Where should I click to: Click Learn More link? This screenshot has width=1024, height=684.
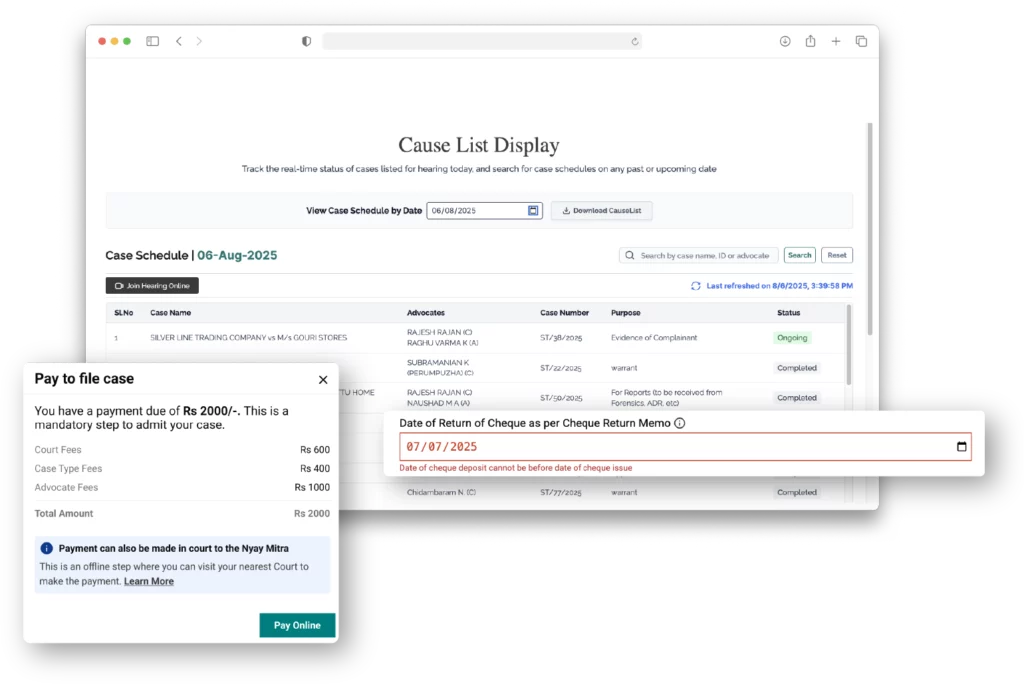point(149,581)
